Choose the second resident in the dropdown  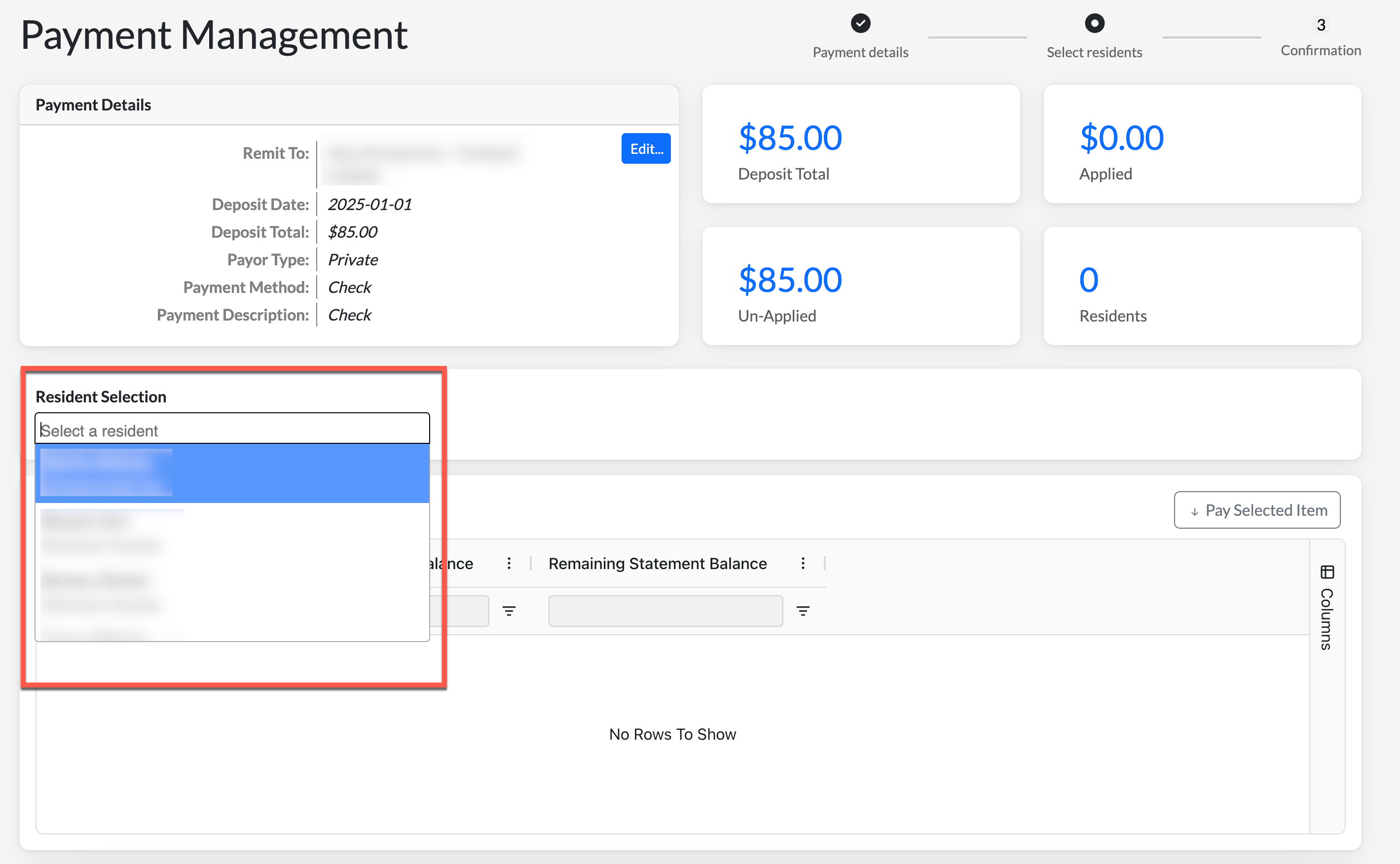[x=232, y=533]
